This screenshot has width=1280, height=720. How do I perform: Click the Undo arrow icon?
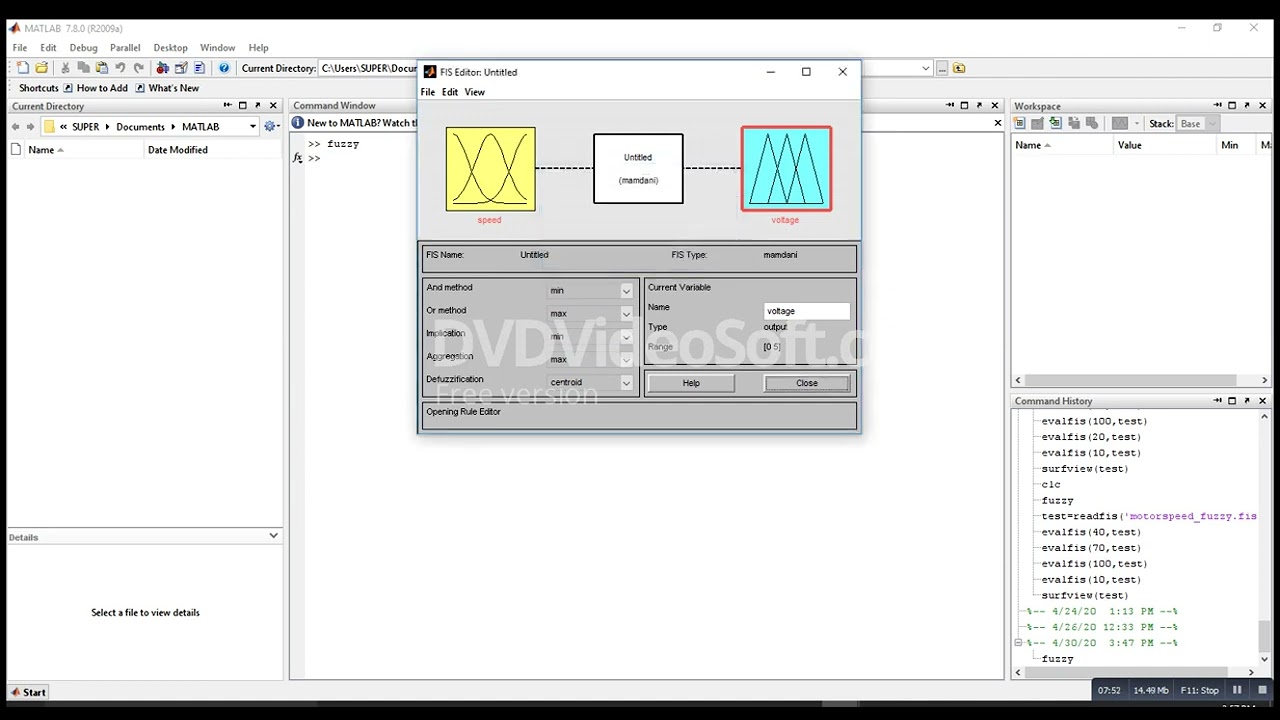coord(120,68)
